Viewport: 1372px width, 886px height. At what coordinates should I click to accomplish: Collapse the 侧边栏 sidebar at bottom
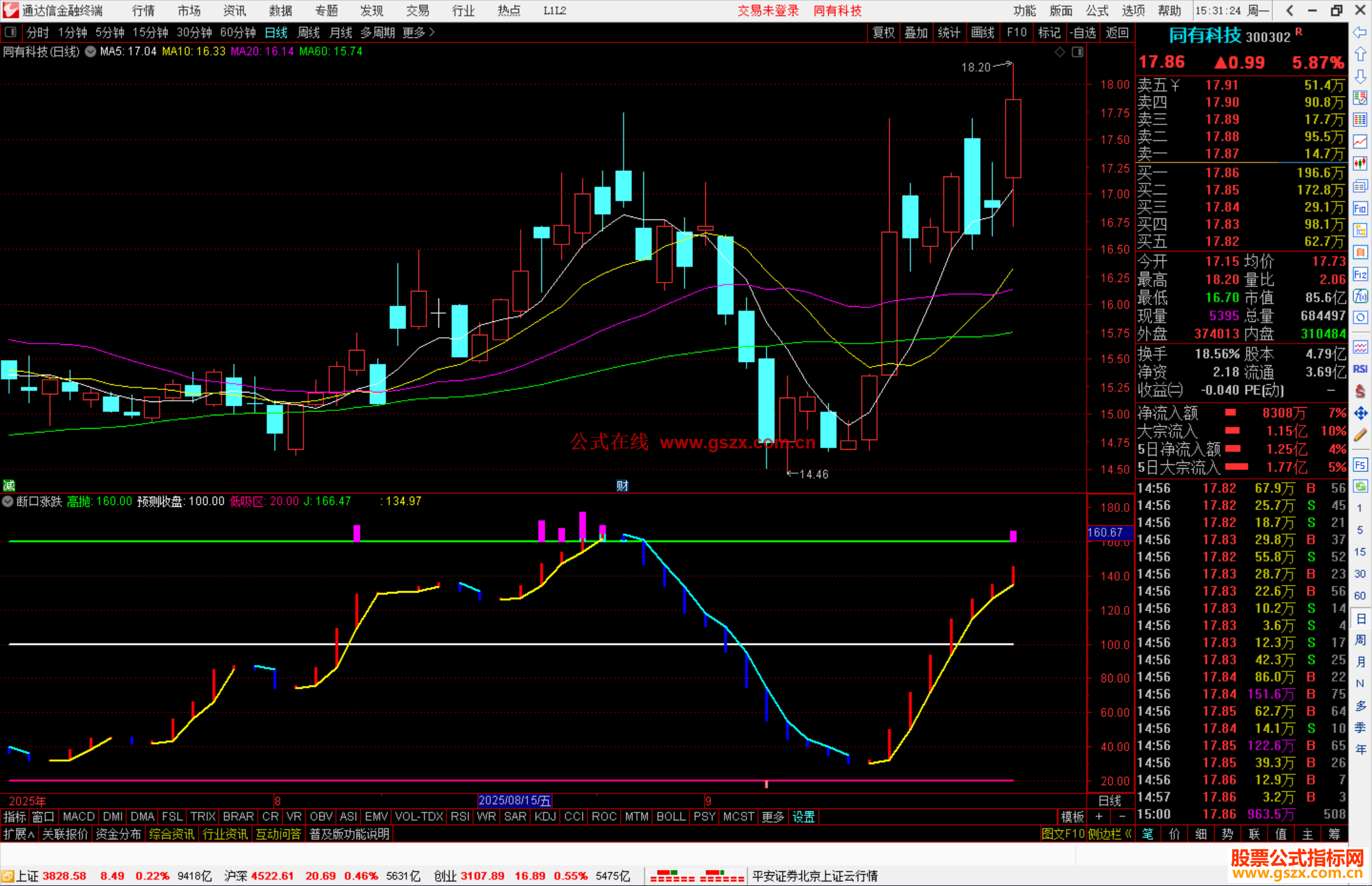click(1110, 834)
